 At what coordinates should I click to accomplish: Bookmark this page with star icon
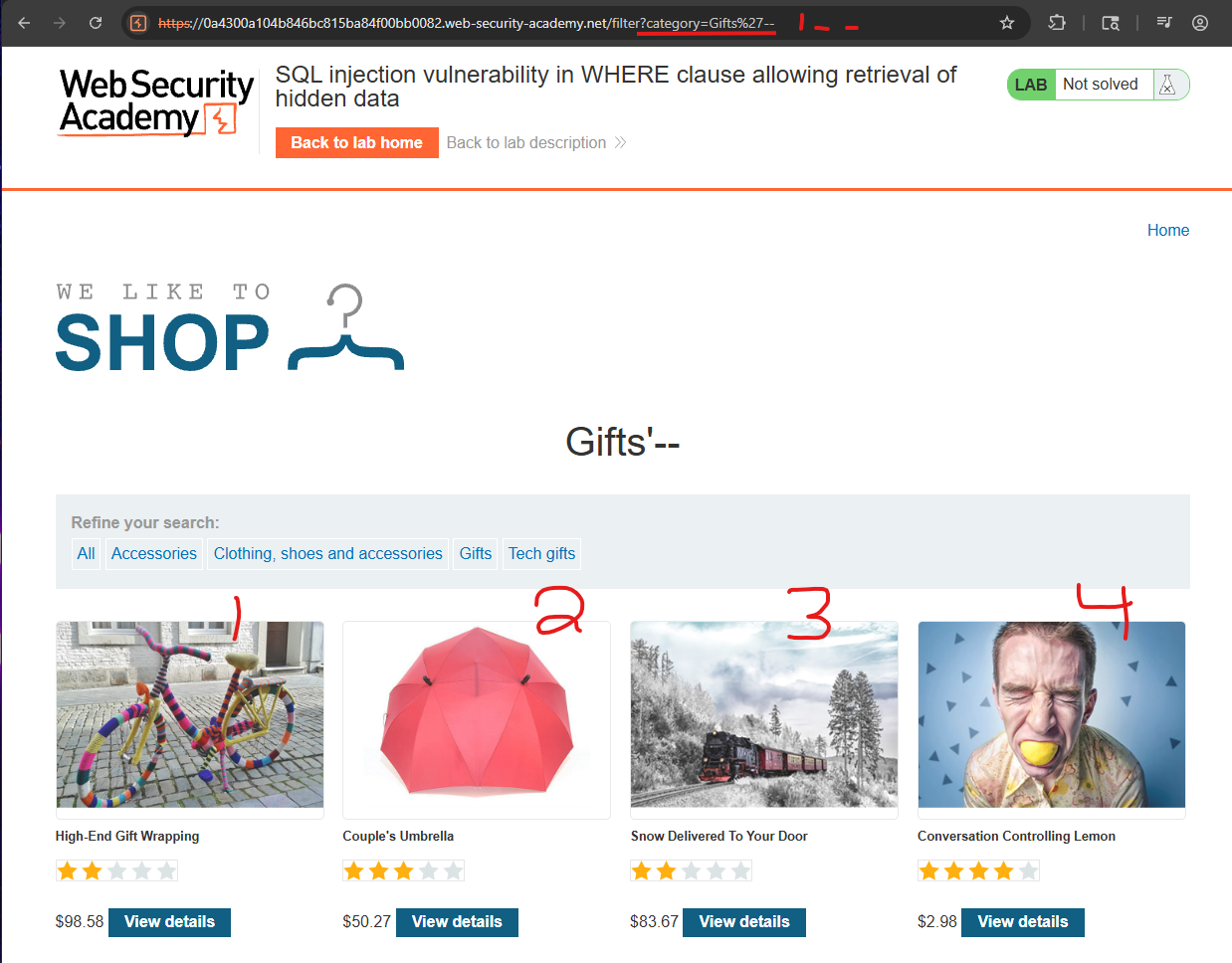[x=1007, y=23]
